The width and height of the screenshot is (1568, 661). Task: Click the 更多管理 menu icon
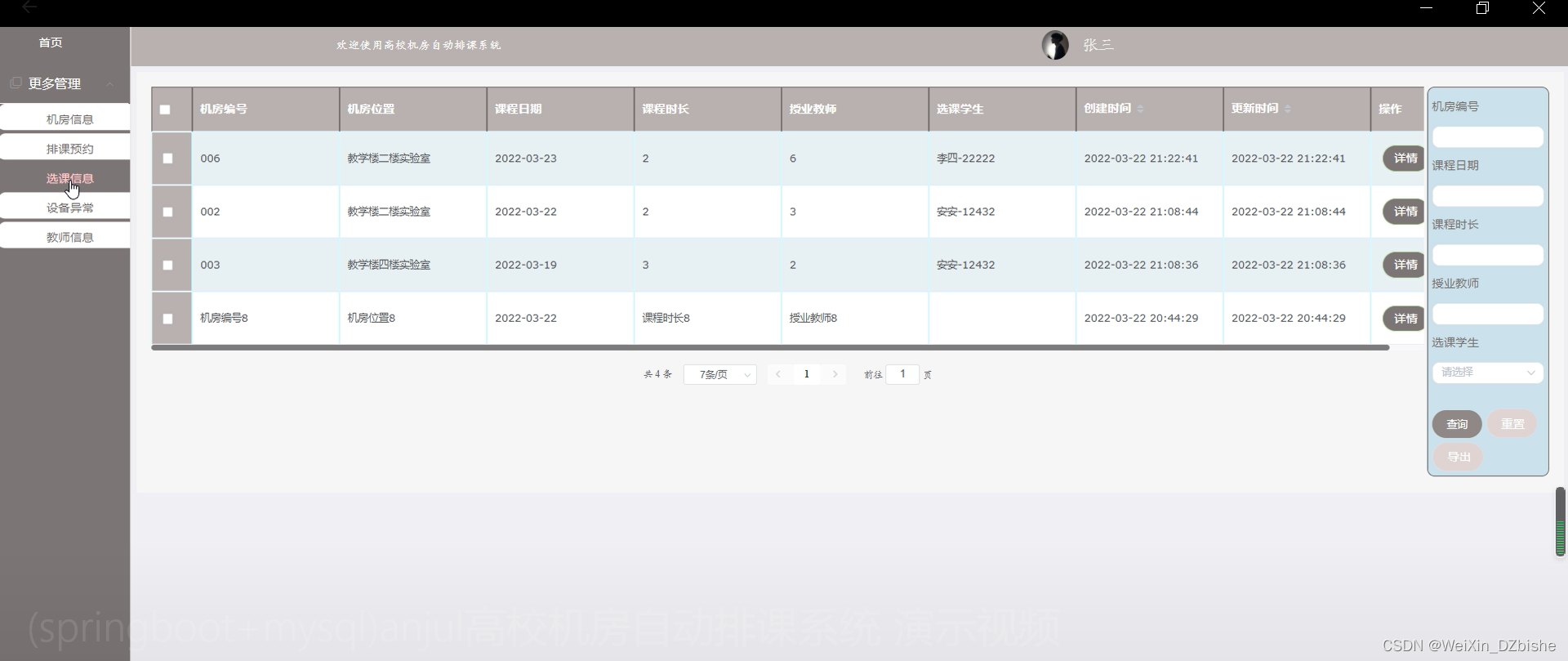coord(16,83)
